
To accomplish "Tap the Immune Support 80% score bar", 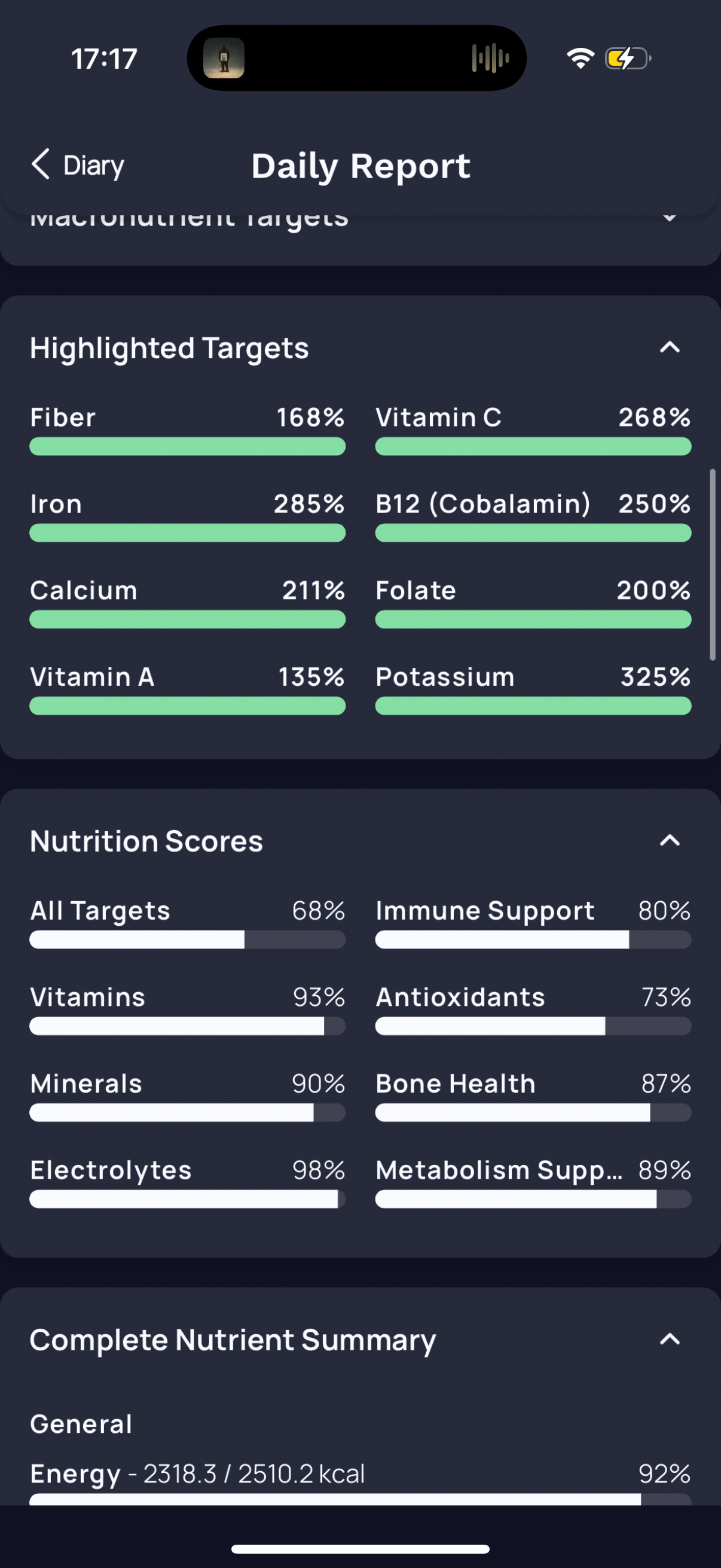I will pyautogui.click(x=533, y=939).
